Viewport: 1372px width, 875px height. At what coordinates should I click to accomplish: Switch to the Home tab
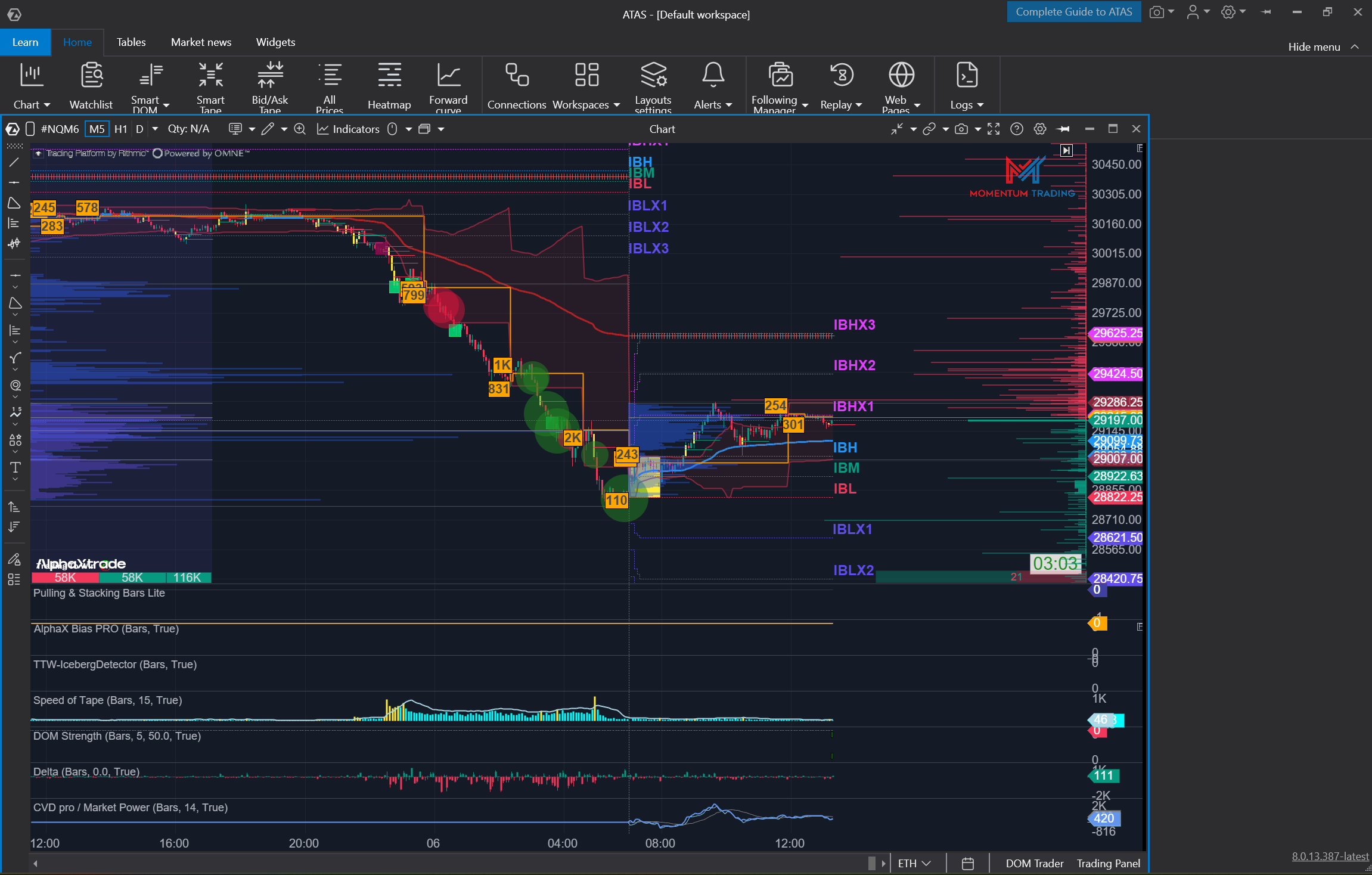click(x=77, y=42)
